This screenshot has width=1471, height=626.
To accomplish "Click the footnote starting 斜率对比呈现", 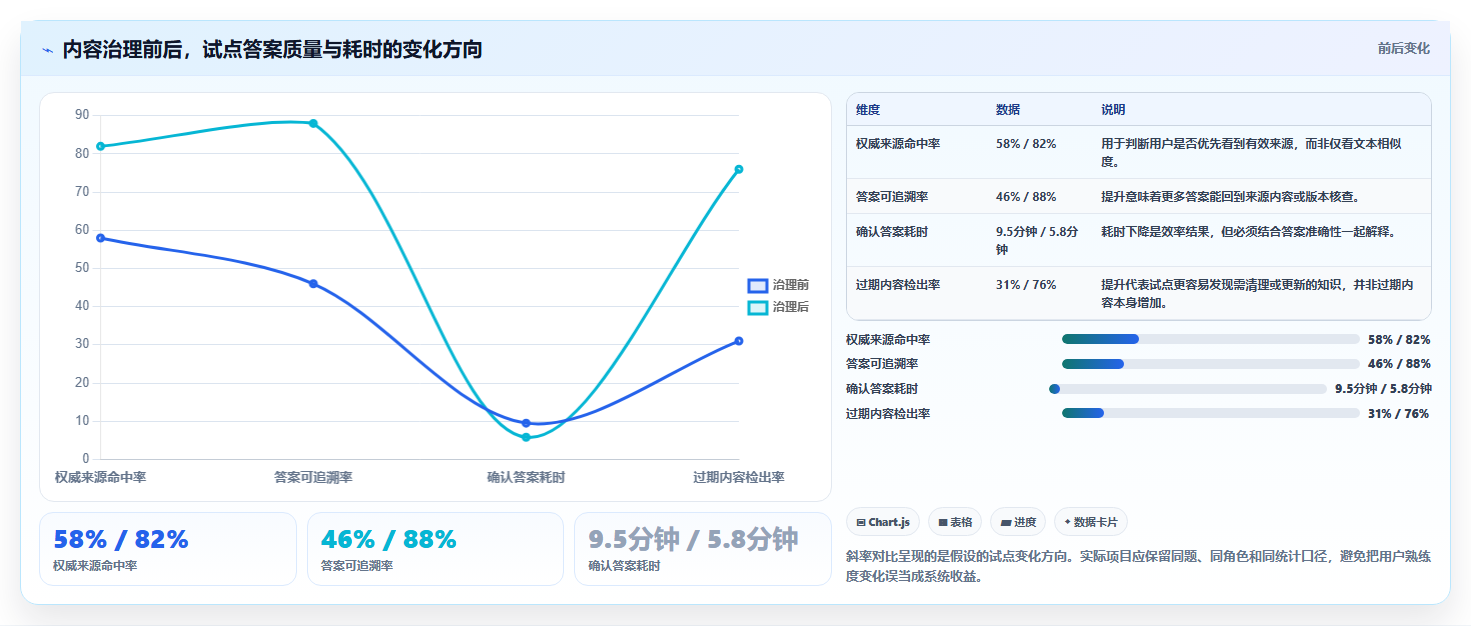I will tap(1138, 566).
